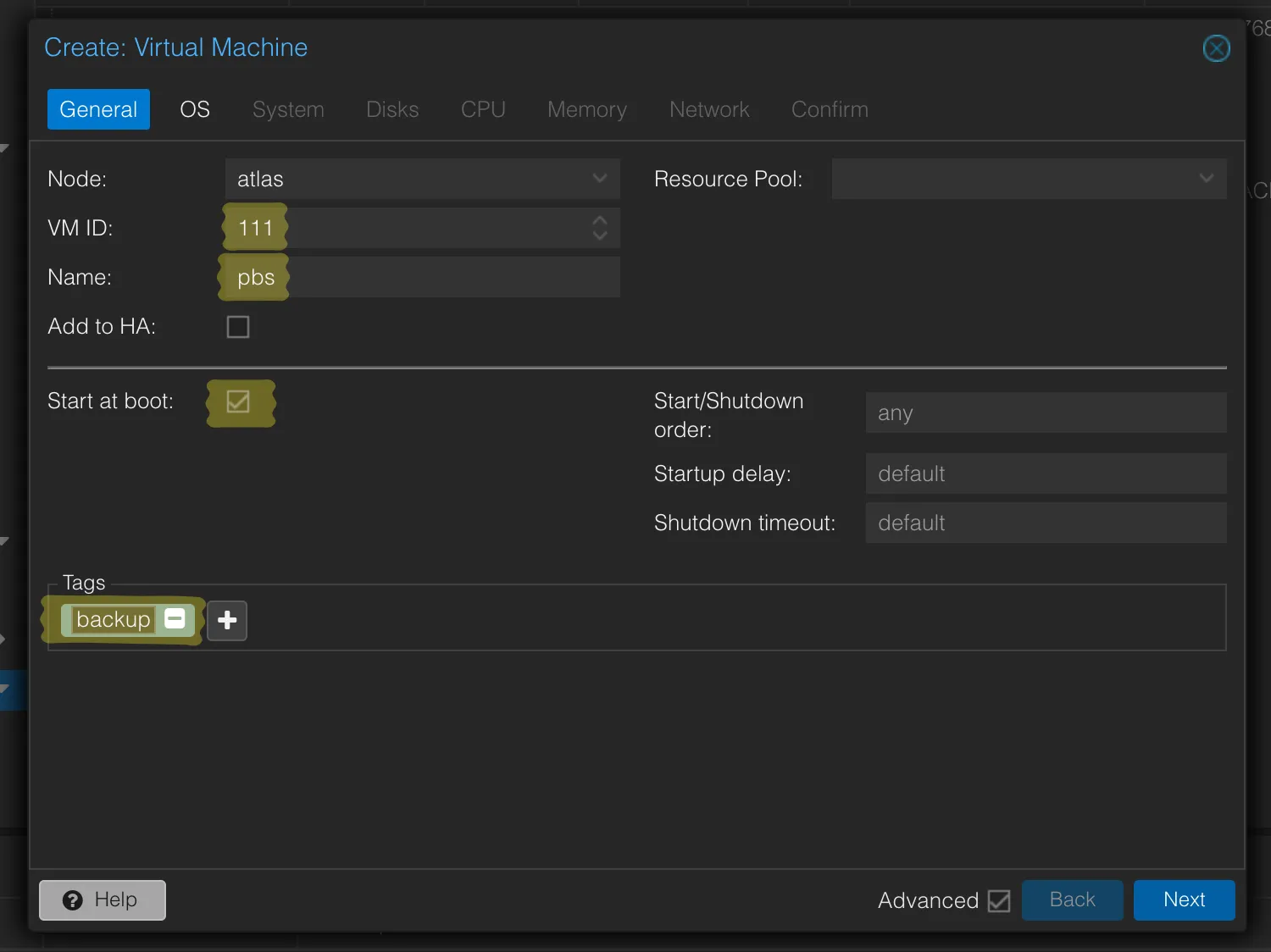Select the Disks tab

coord(392,109)
